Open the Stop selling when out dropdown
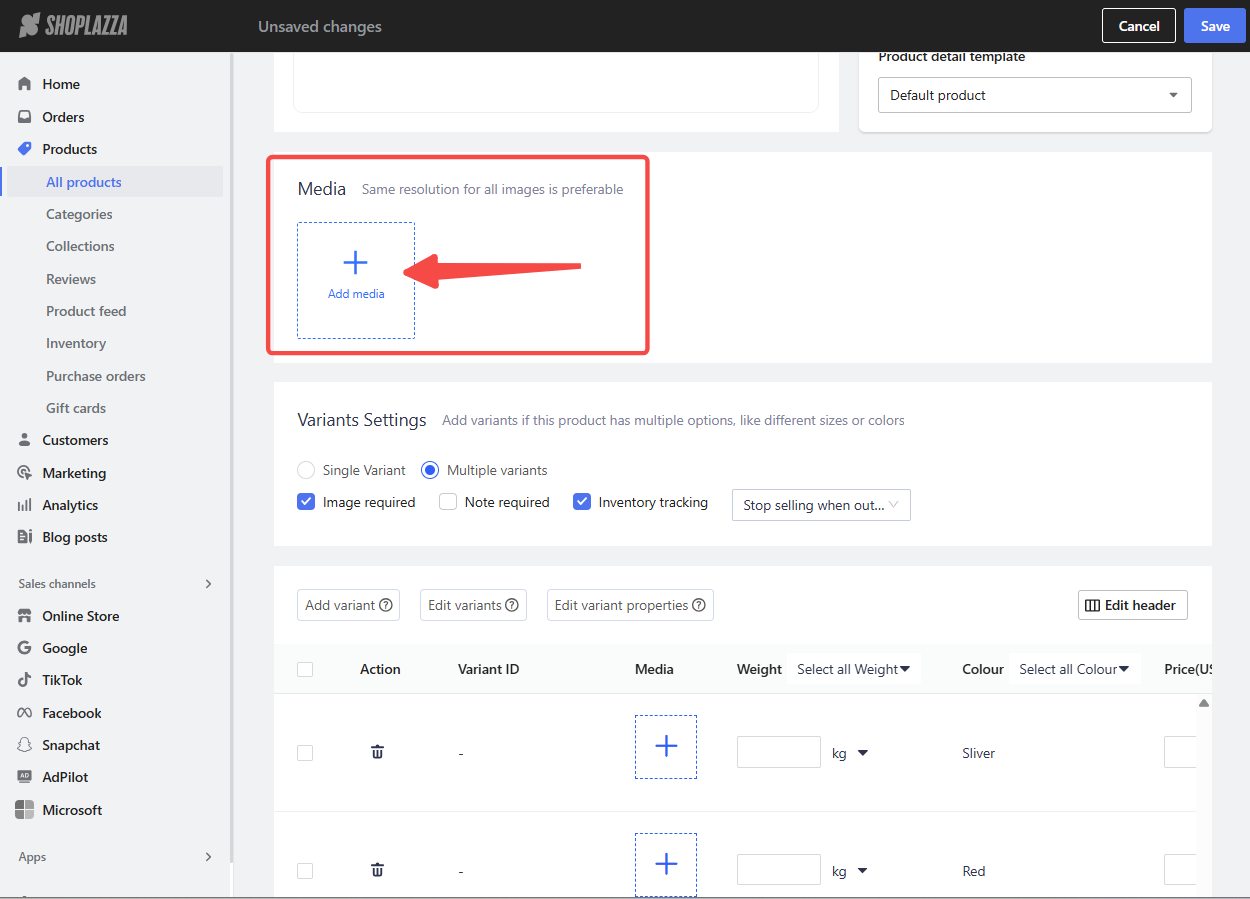 pyautogui.click(x=821, y=505)
